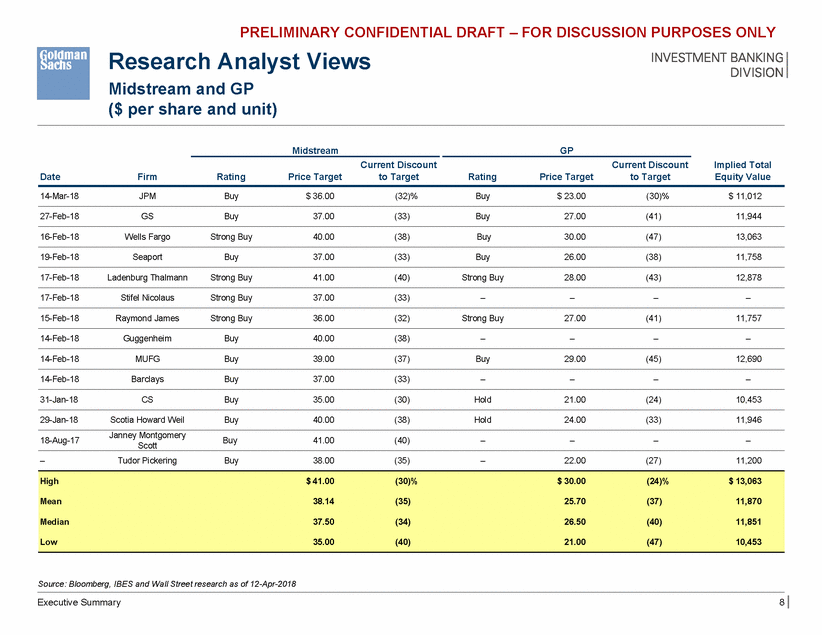Click the 'Scotia Howard Weil' firm name
822x635 pixels.
(x=147, y=420)
